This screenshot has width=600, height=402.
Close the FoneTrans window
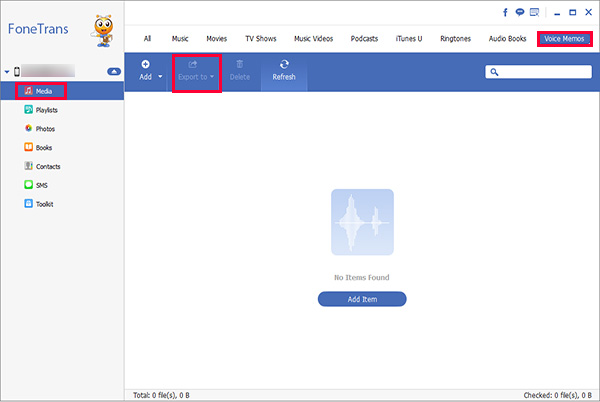click(x=589, y=12)
